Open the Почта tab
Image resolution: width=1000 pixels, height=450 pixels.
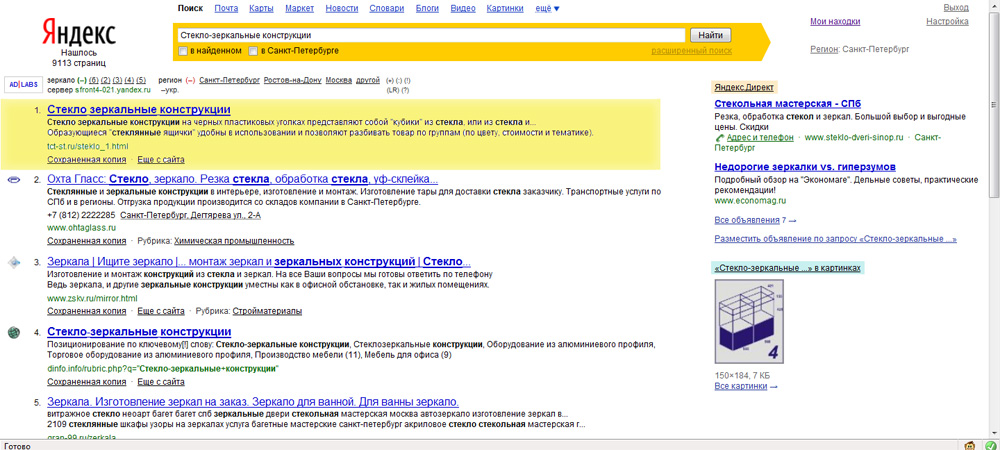[x=226, y=9]
